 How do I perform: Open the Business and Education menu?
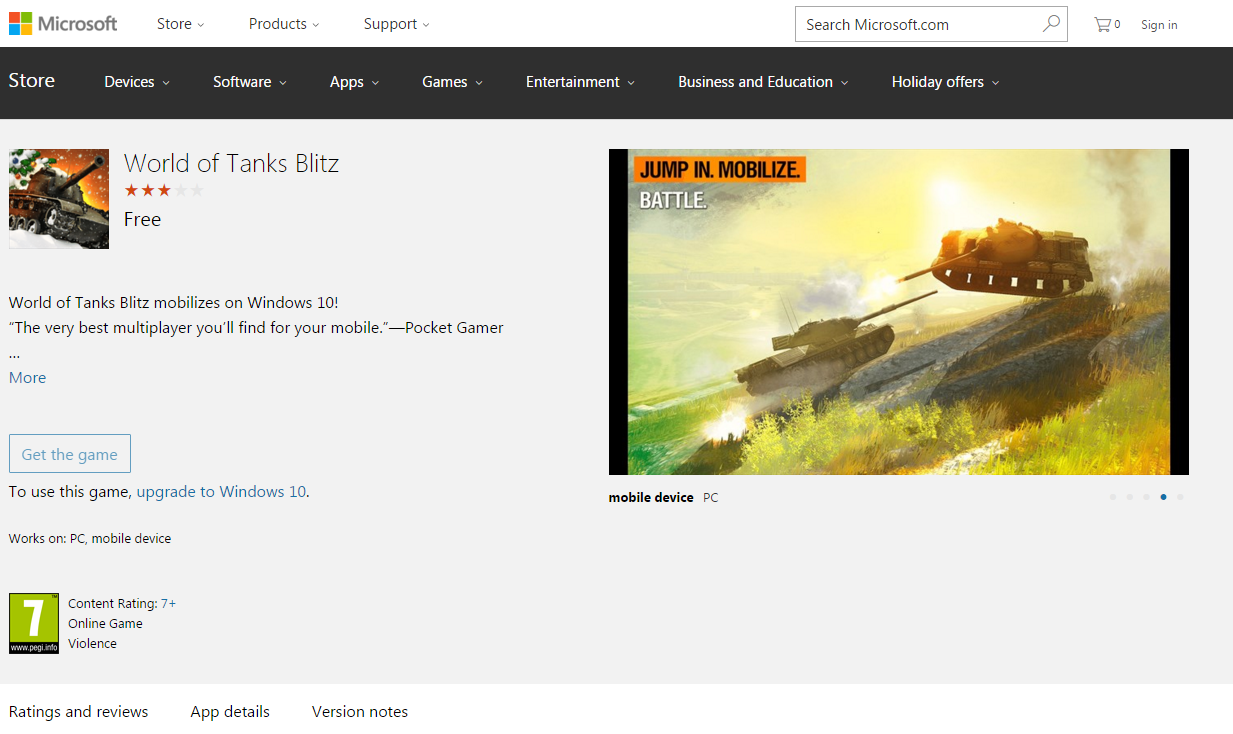click(x=763, y=82)
